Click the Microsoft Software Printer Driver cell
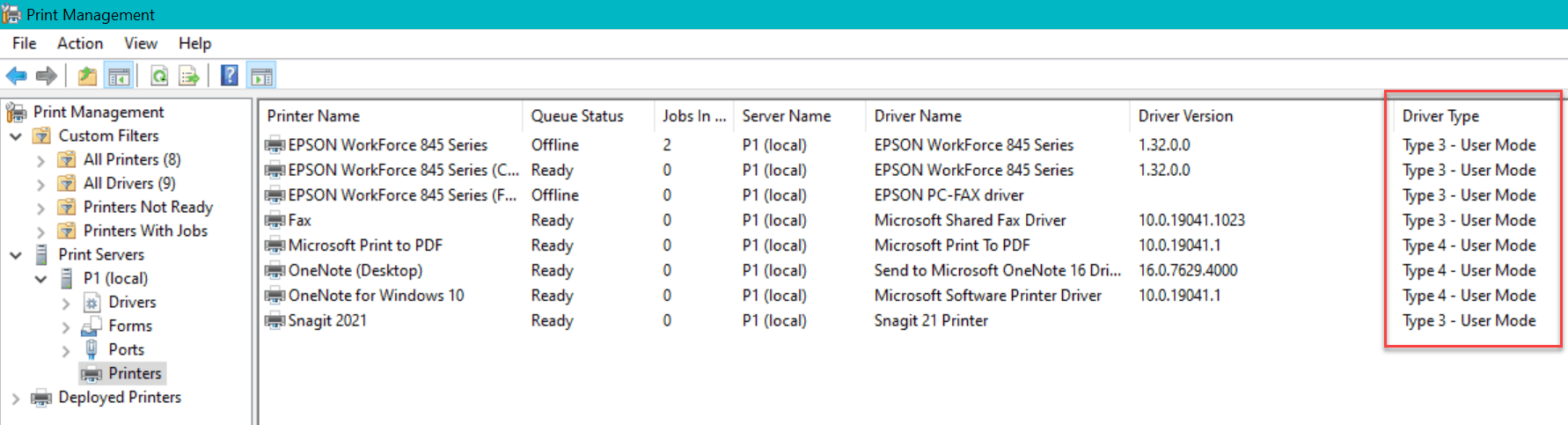The height and width of the screenshot is (425, 1568). 987,296
